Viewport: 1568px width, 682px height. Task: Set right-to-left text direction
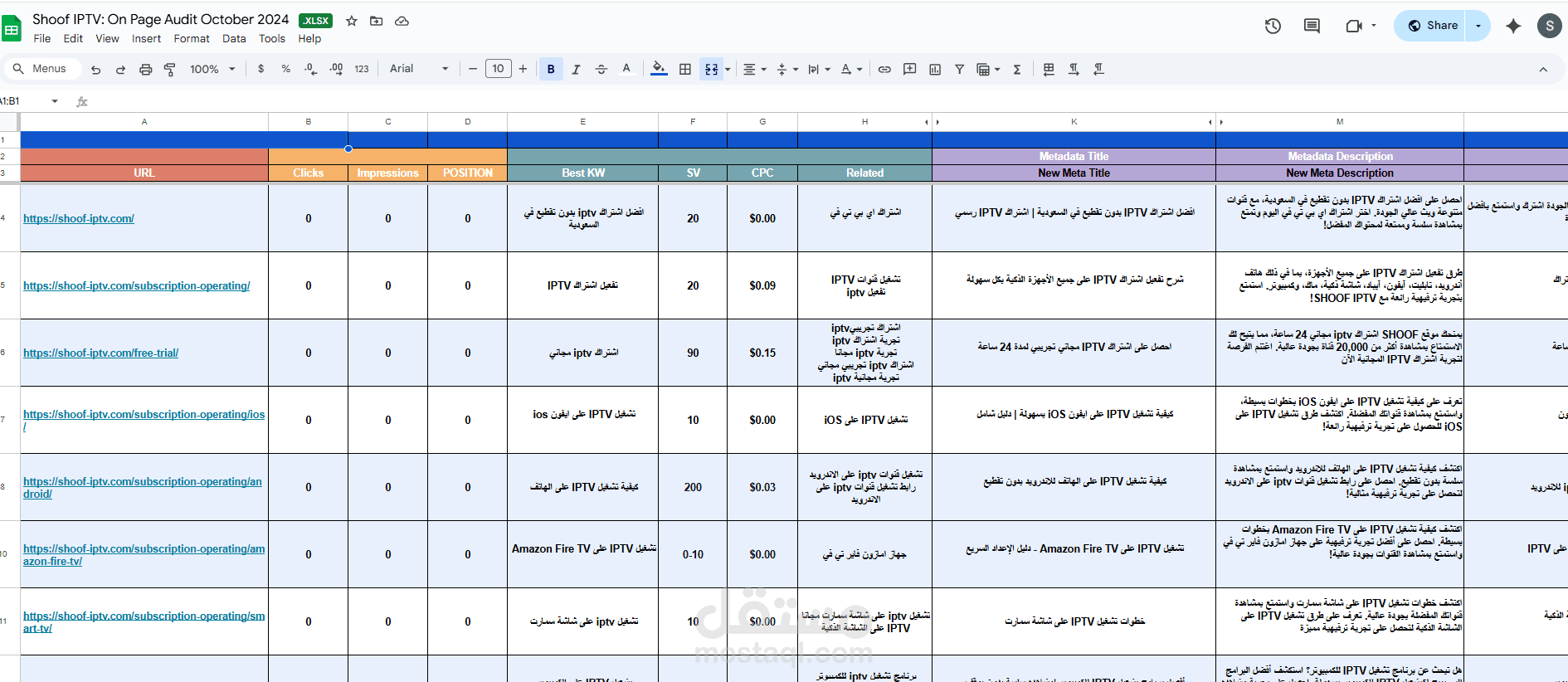click(x=1098, y=69)
